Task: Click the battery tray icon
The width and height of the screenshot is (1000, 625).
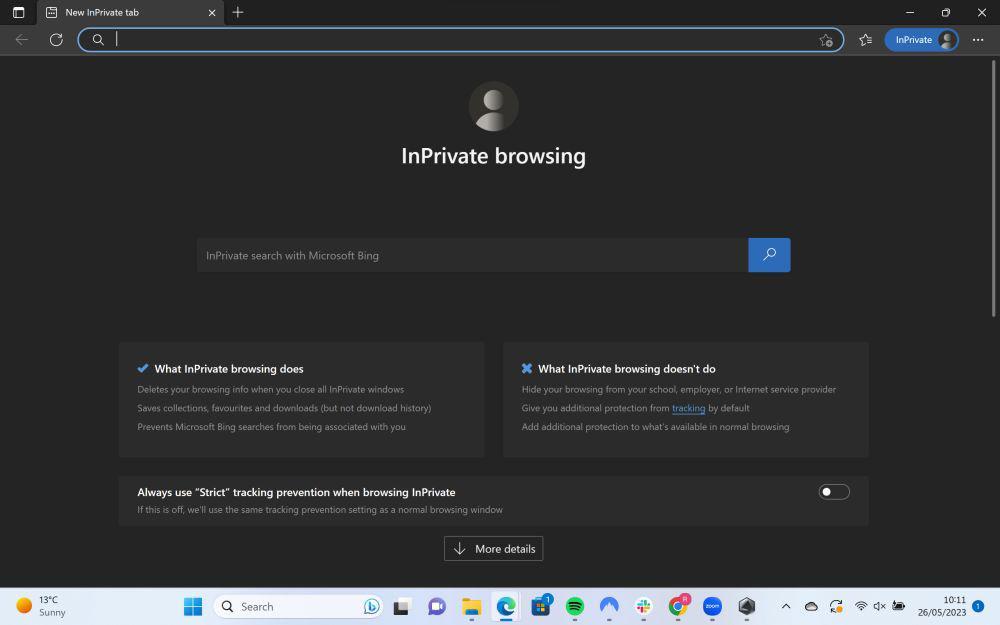Action: coord(899,607)
